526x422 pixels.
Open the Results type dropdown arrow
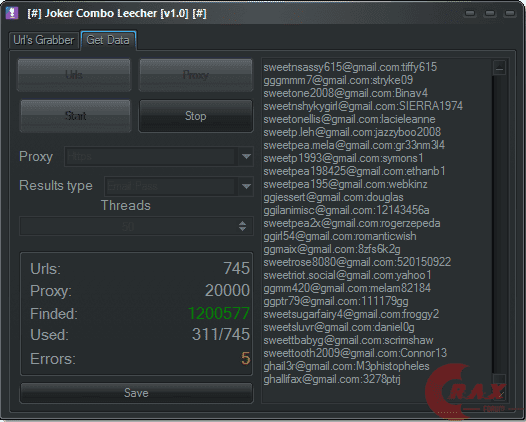(246, 186)
